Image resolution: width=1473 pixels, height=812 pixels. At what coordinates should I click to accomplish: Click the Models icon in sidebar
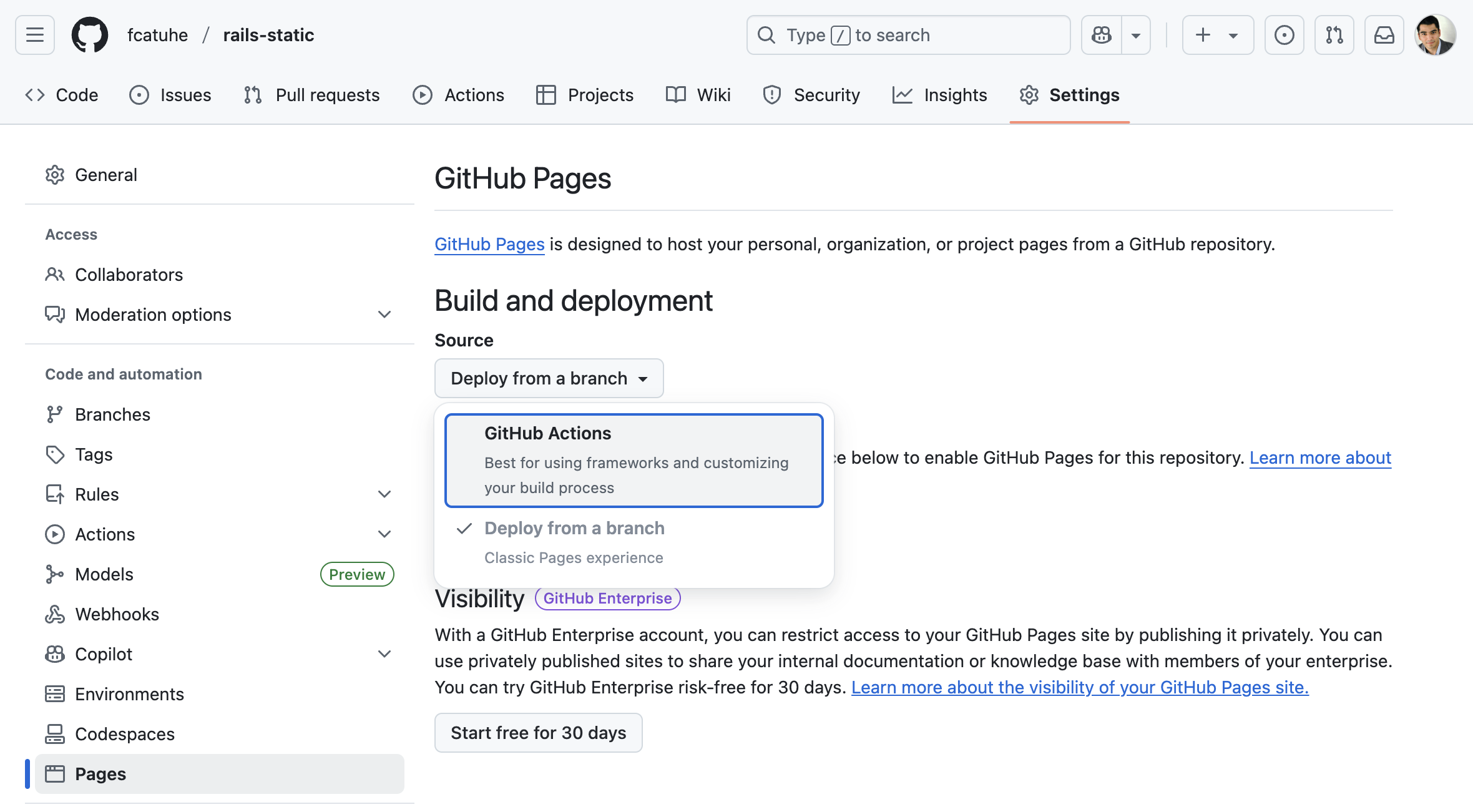pos(55,574)
